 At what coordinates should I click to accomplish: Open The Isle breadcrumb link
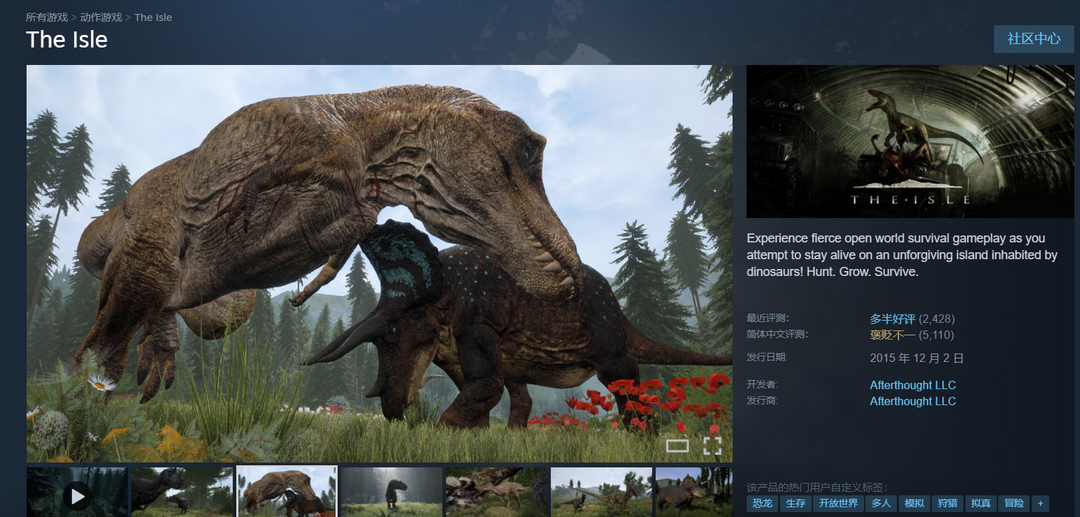(x=153, y=17)
